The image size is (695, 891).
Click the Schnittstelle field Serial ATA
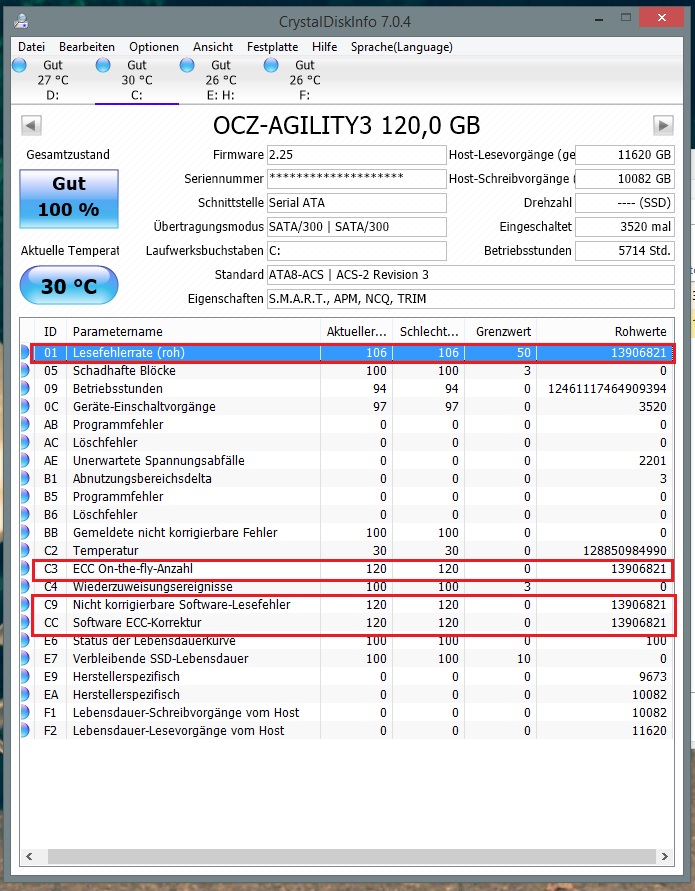[x=357, y=202]
